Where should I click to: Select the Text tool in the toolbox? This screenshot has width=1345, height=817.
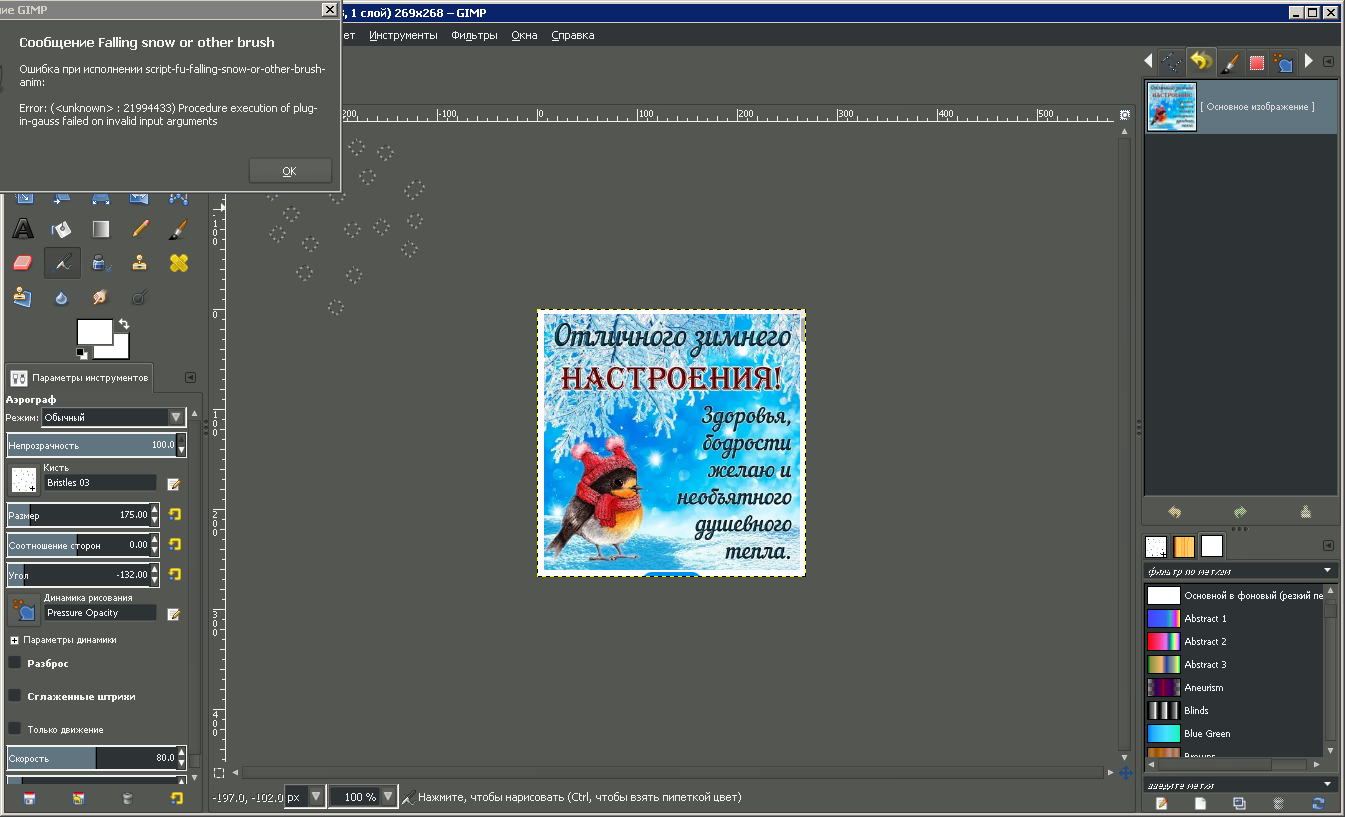[23, 230]
